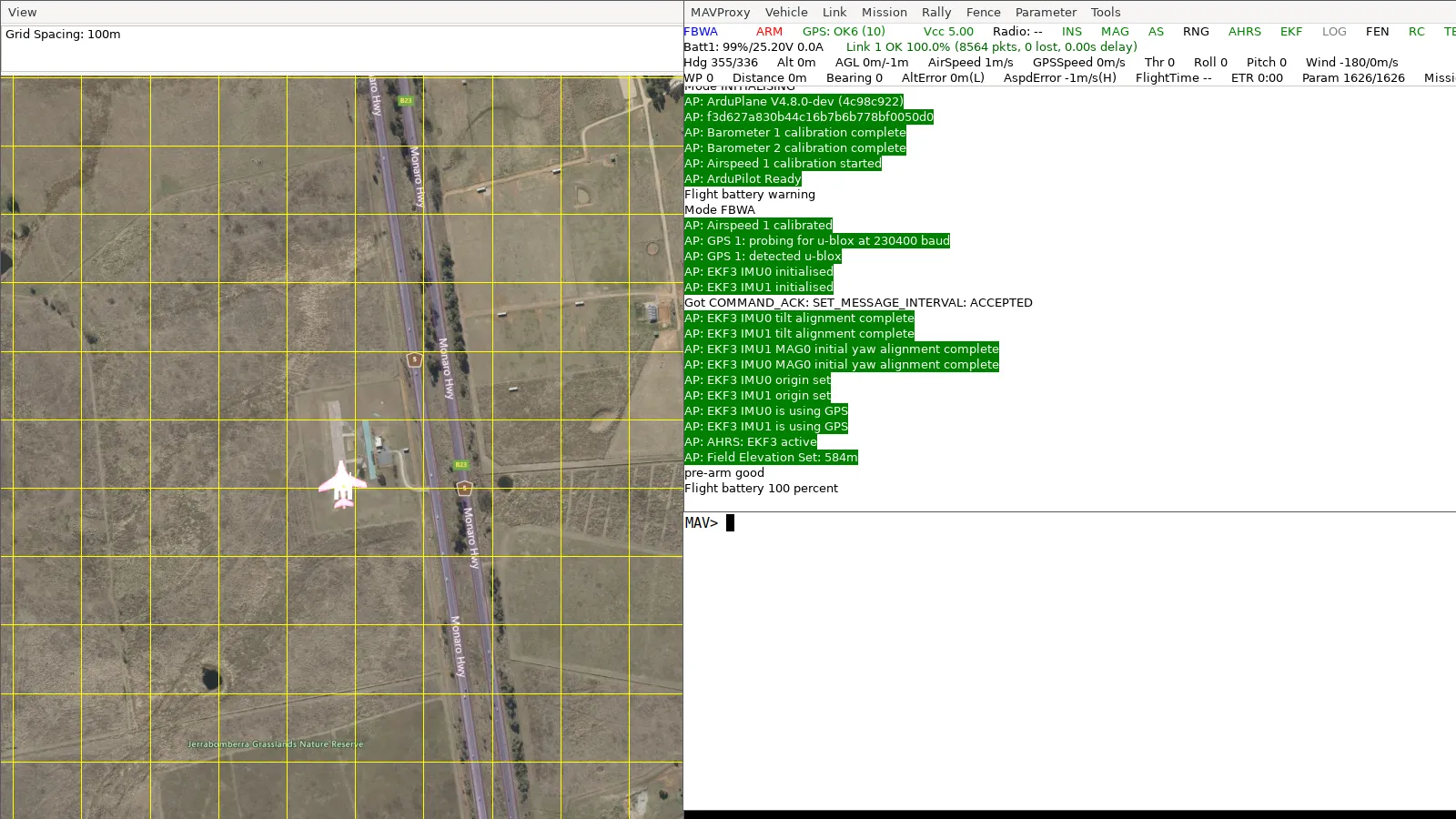Click the 'AP: ArduPilot Ready' console message
This screenshot has height=819, width=1456.
point(743,179)
